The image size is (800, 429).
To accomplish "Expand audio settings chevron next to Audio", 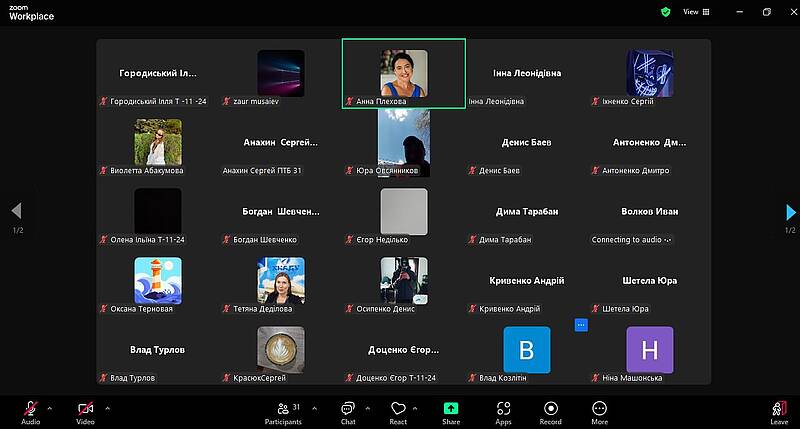I will [x=52, y=407].
